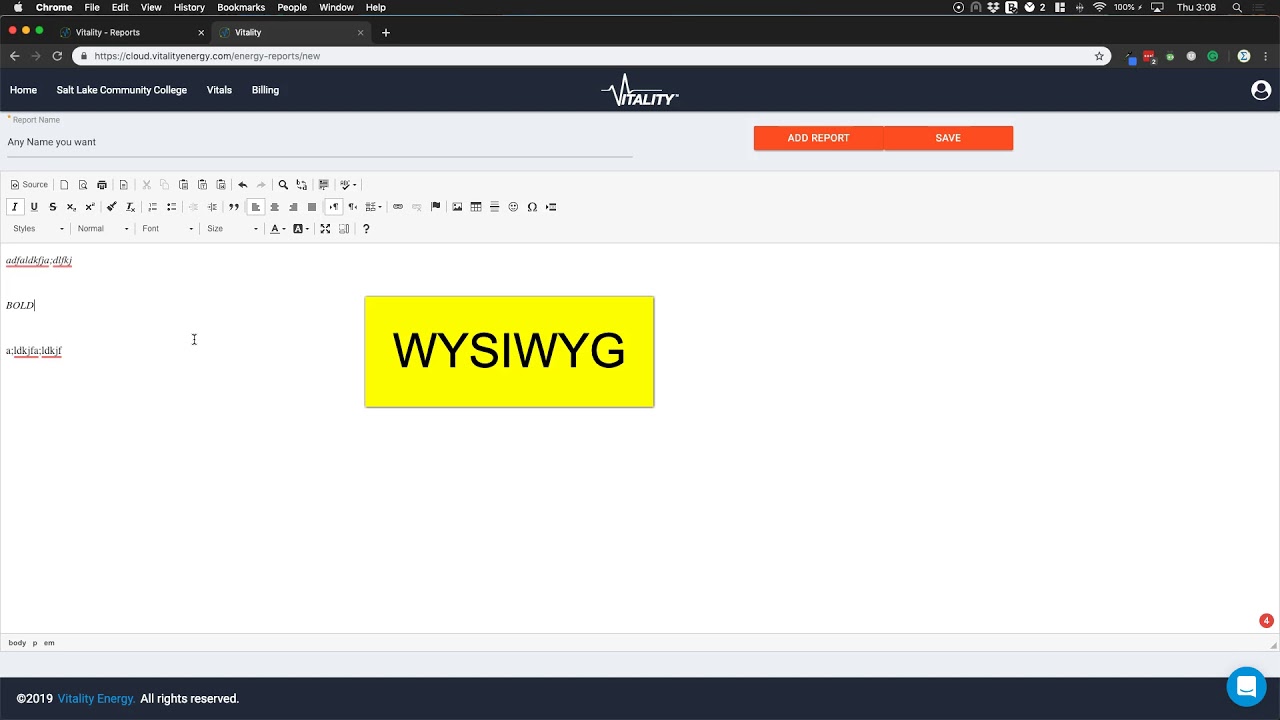
Task: Click the Preview document icon
Action: (83, 185)
